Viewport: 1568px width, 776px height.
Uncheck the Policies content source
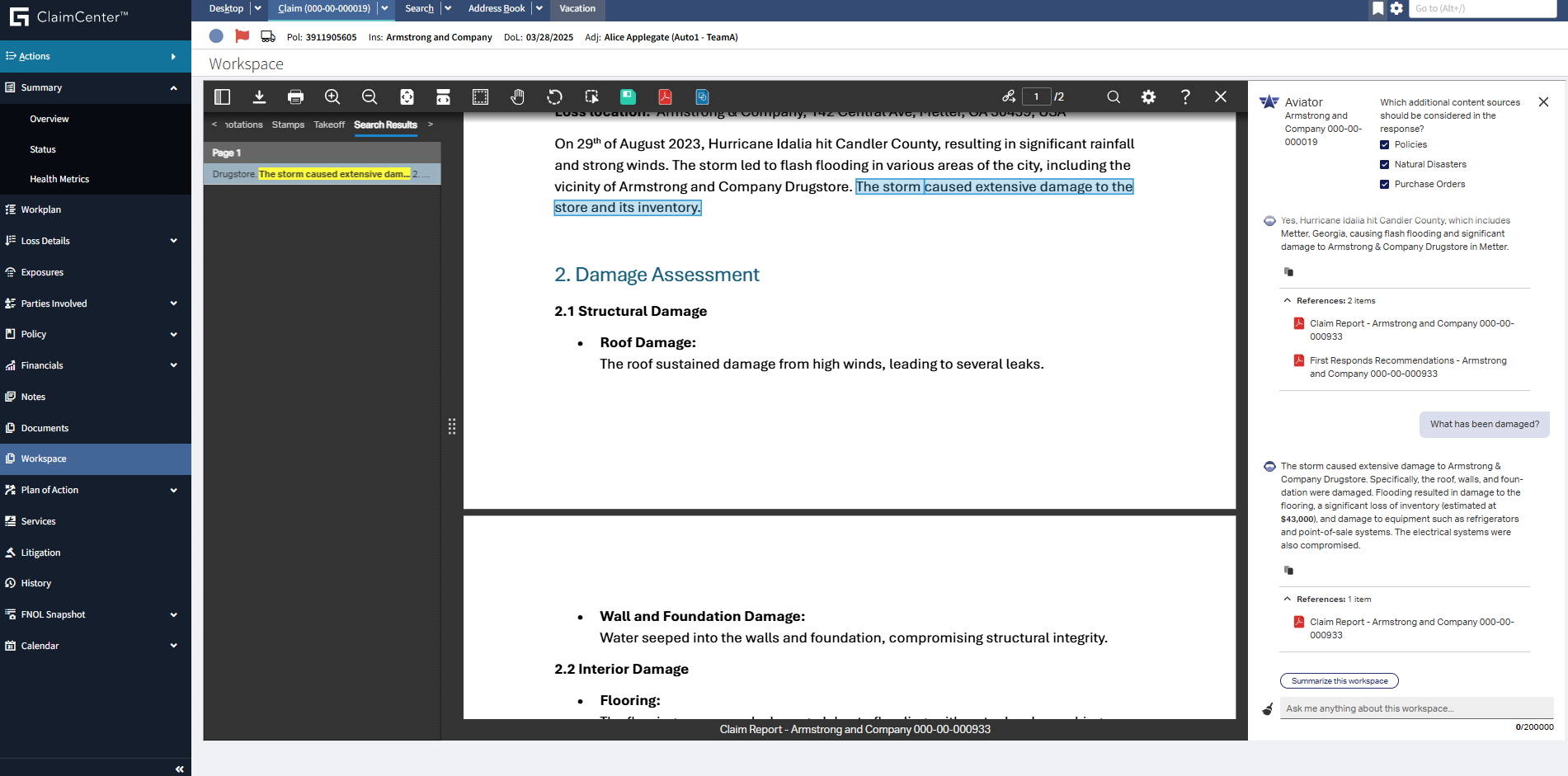coord(1385,145)
